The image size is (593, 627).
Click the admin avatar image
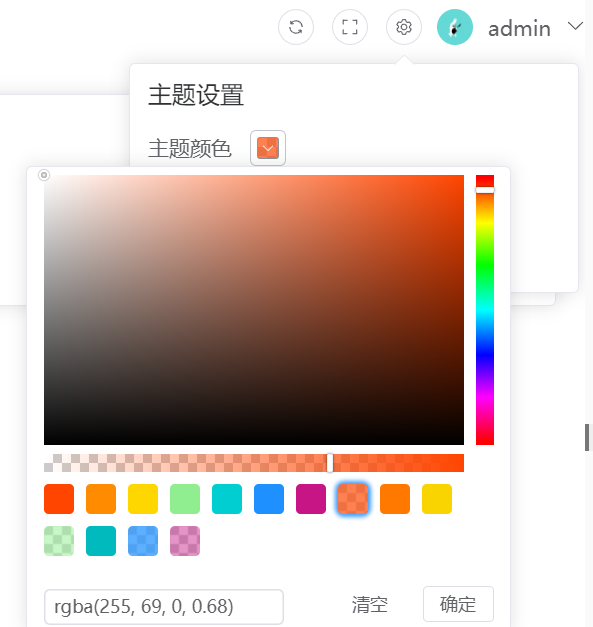[x=455, y=27]
